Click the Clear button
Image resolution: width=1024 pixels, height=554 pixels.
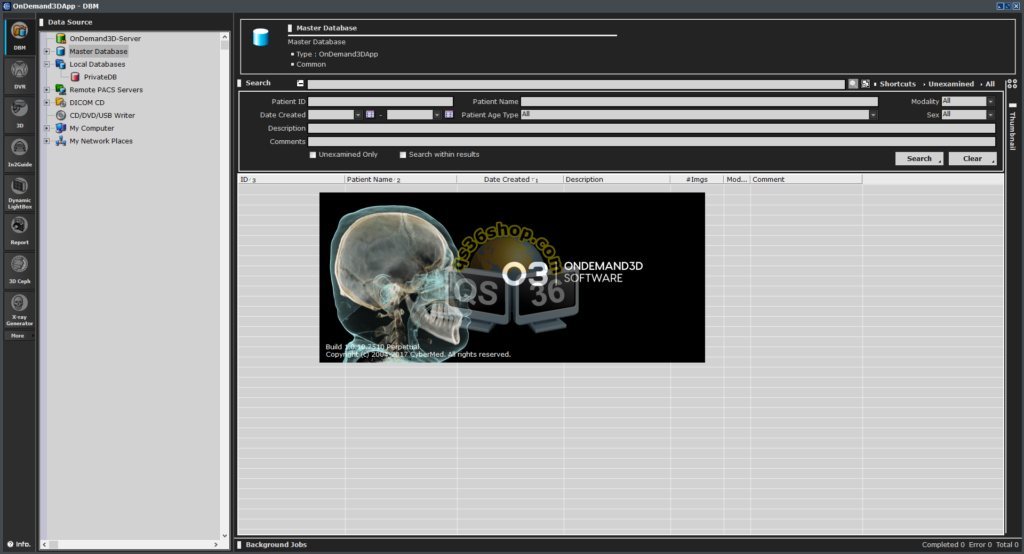[x=972, y=159]
